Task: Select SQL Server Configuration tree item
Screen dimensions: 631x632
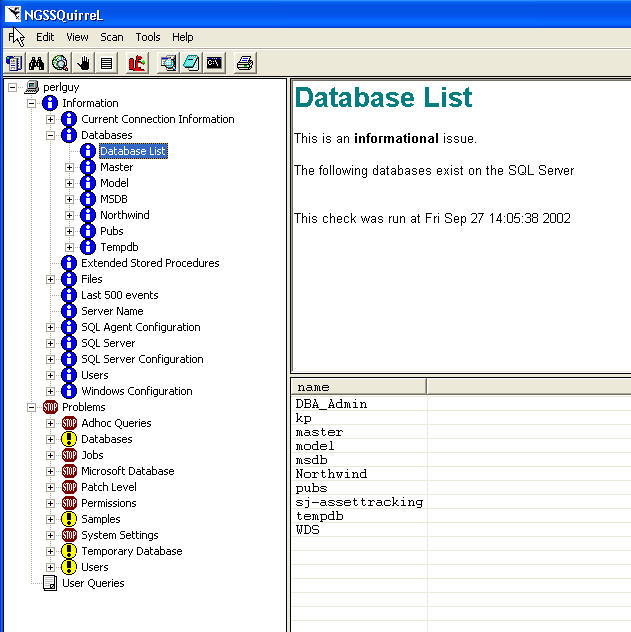Action: (142, 359)
